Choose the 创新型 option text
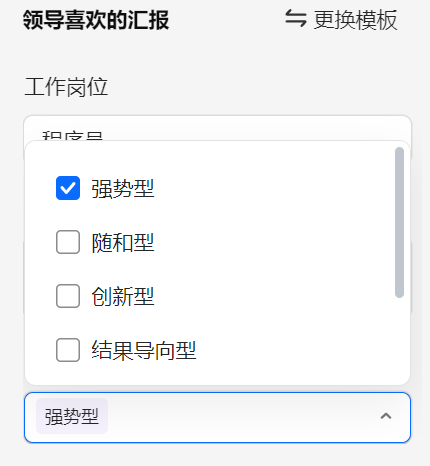This screenshot has height=466, width=430. click(123, 296)
